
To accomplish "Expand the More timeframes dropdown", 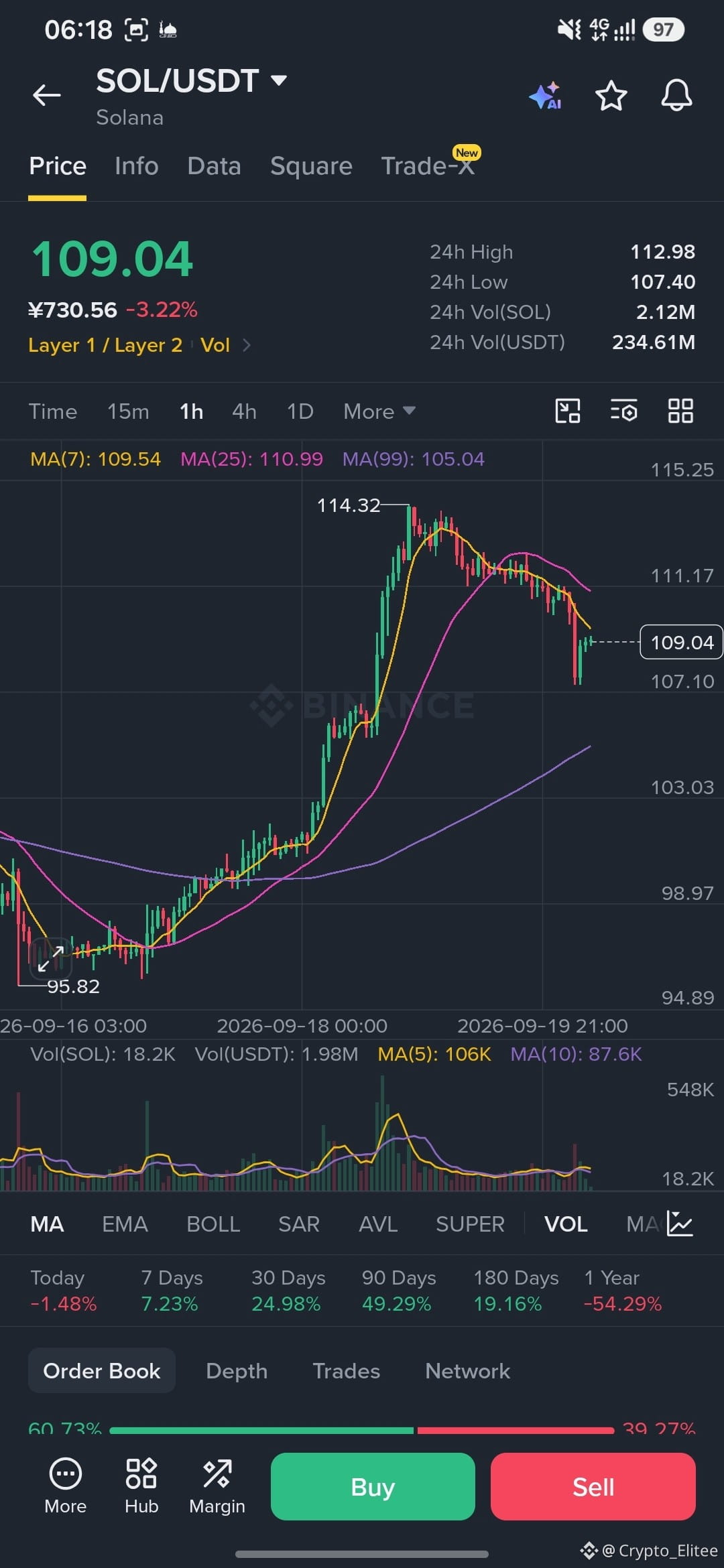I will coord(379,411).
